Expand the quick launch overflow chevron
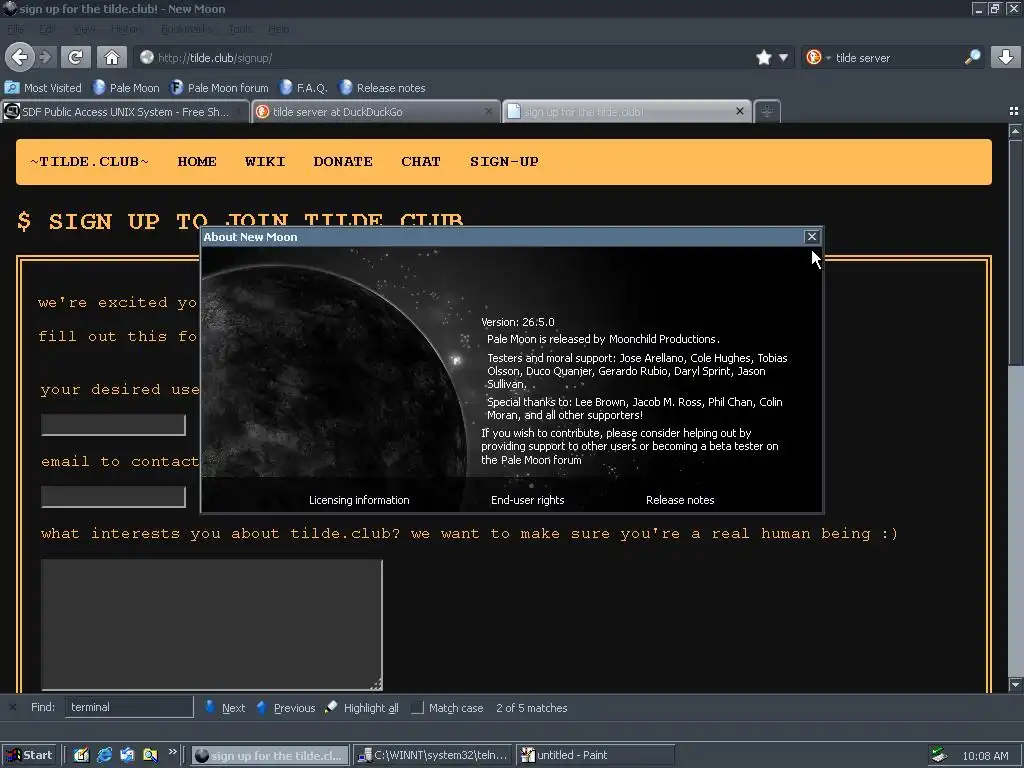The width and height of the screenshot is (1024, 768). 172,752
